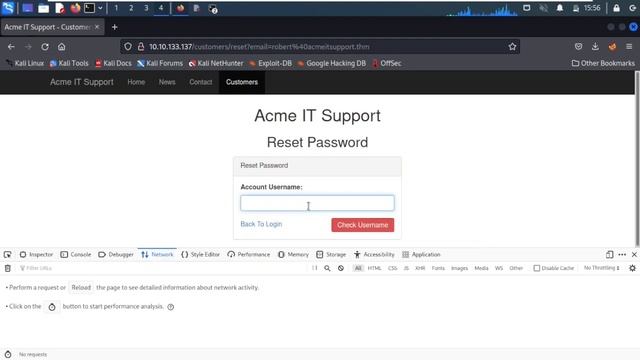This screenshot has height=360, width=640.
Task: Switch to the Accessibility devtools tab
Action: (374, 254)
